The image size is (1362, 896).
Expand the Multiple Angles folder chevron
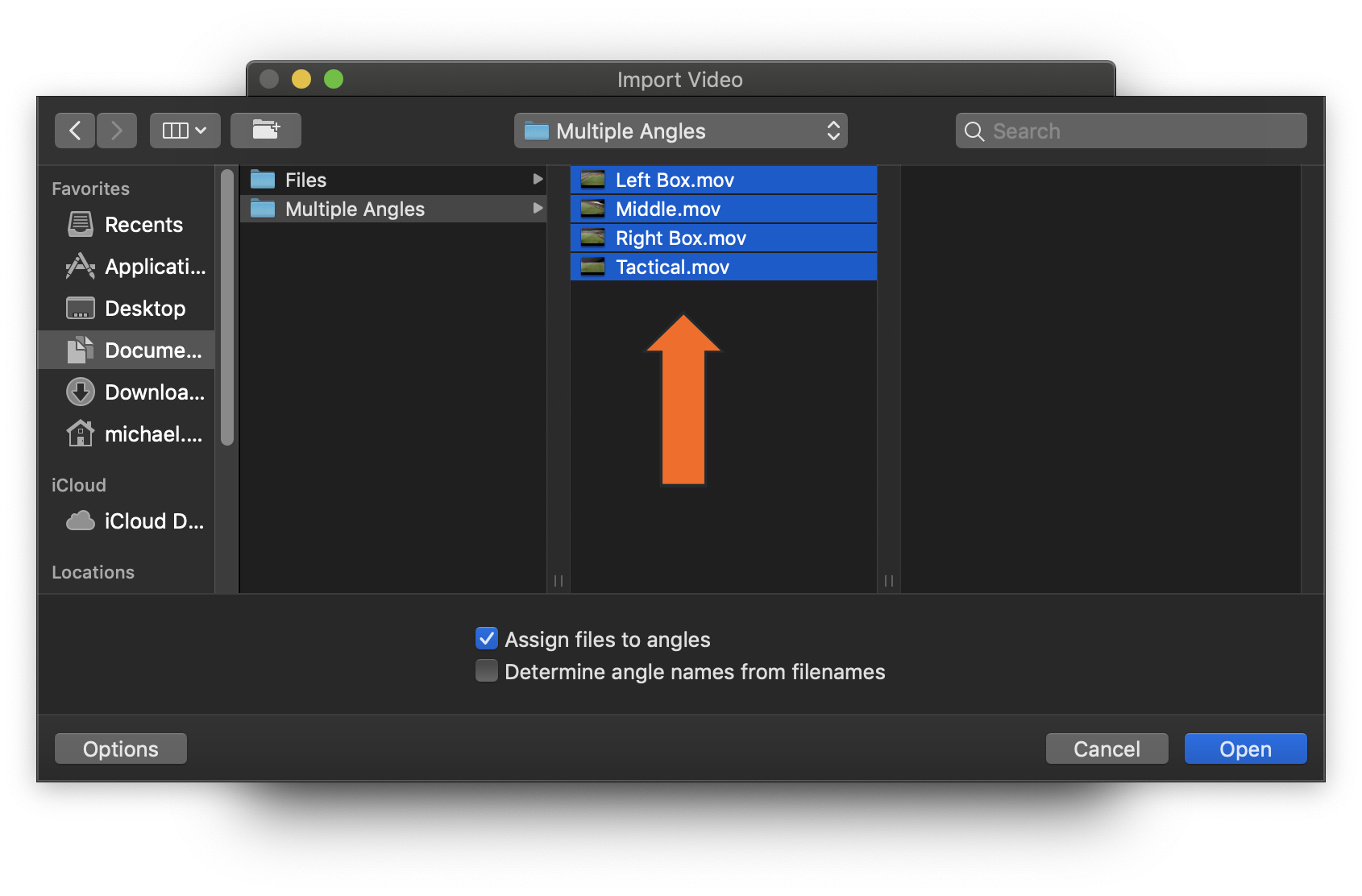tap(537, 209)
